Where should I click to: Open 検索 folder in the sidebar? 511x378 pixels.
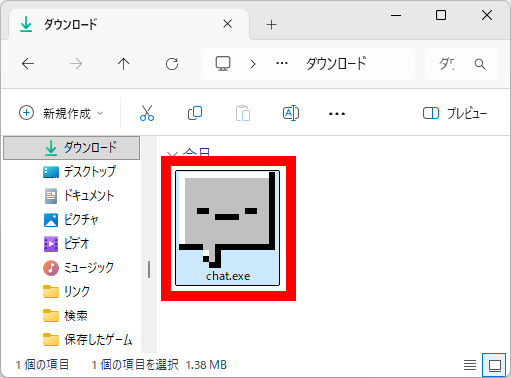tap(65, 315)
